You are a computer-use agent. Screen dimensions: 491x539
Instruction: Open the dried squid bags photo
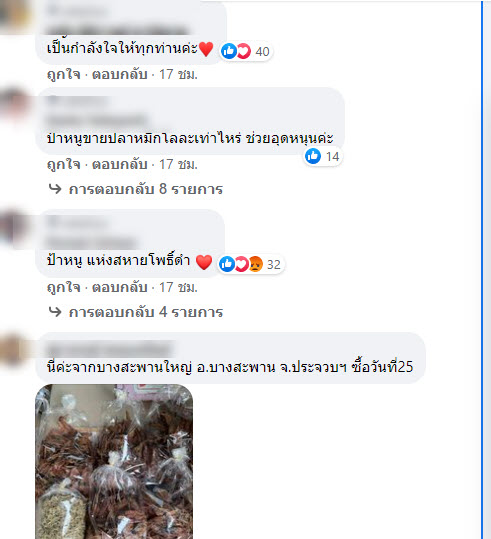point(114,461)
